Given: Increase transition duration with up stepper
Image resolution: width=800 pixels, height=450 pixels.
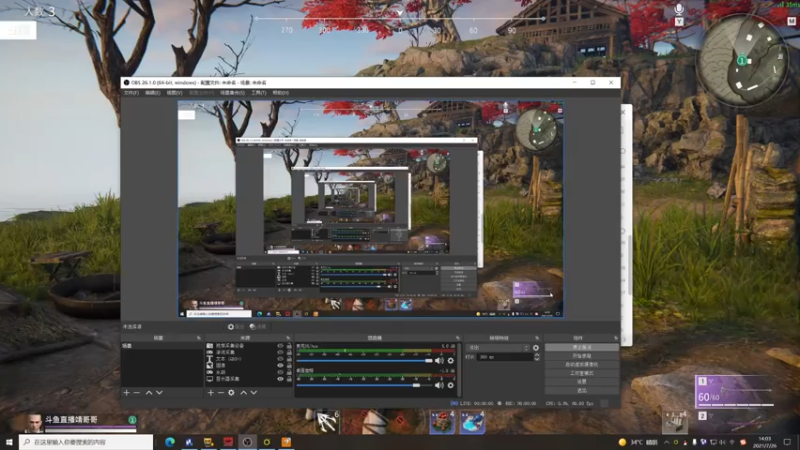Looking at the screenshot, I should (x=536, y=355).
